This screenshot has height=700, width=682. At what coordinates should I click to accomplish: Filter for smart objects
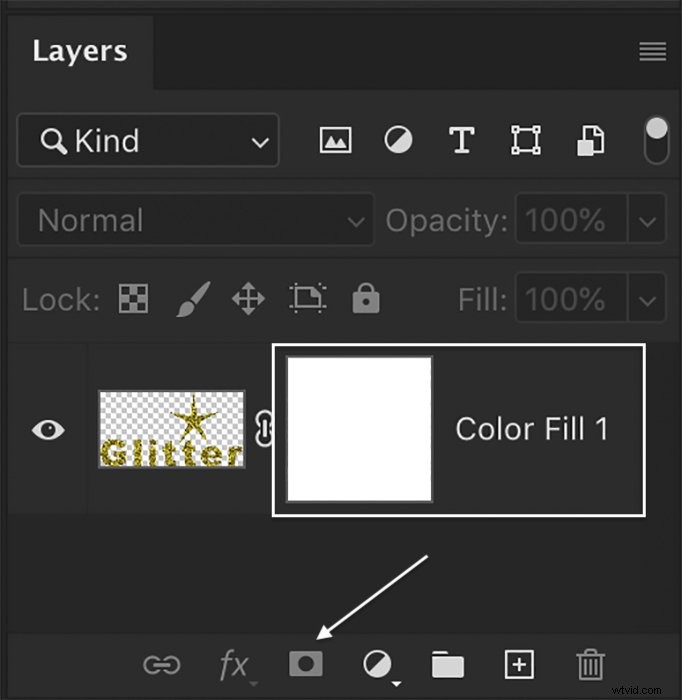(x=591, y=141)
